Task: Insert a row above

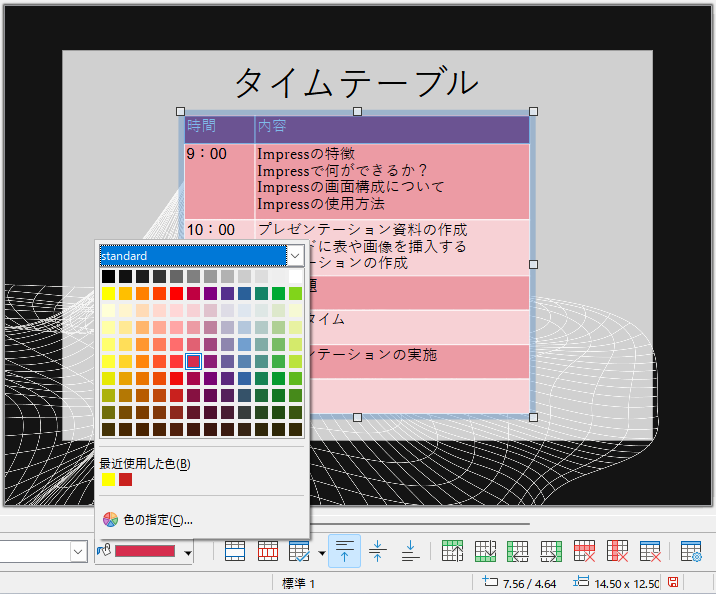Action: pos(453,551)
